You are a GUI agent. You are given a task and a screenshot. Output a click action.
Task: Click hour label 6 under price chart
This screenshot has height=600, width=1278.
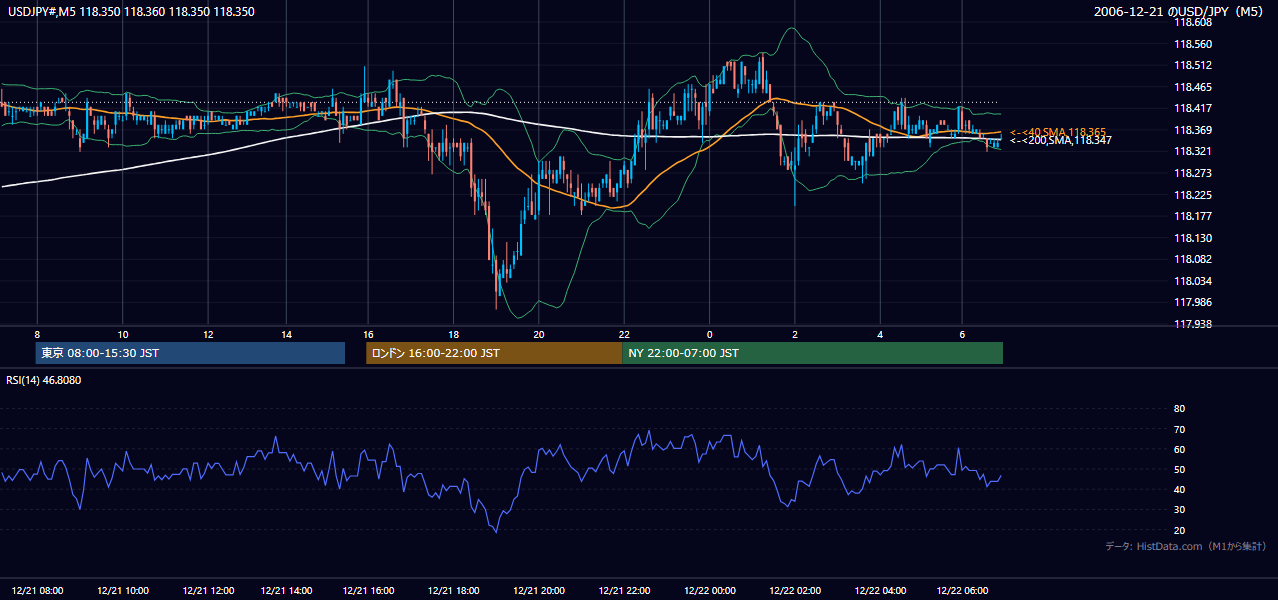961,334
